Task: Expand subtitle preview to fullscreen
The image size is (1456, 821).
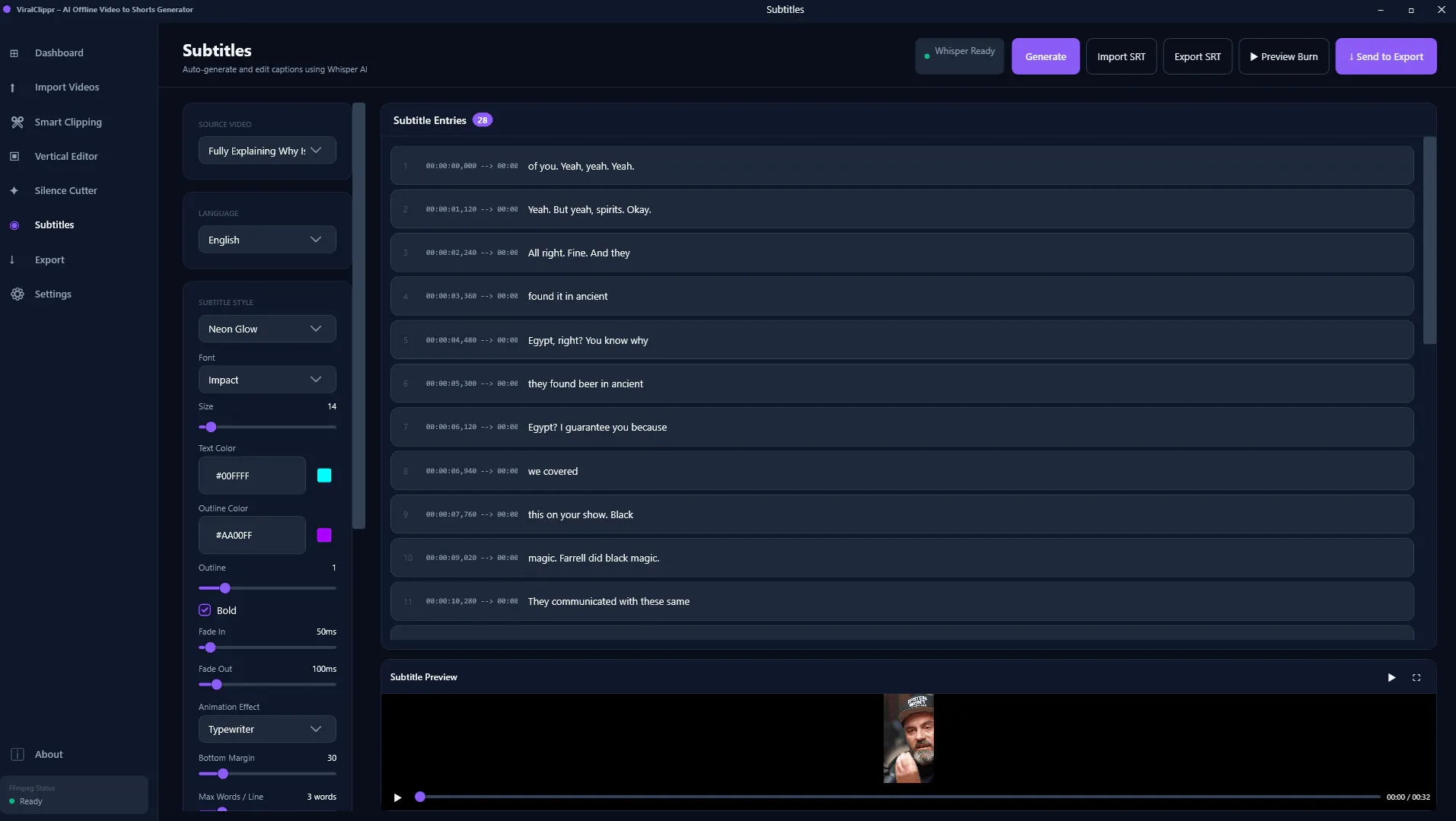Action: click(1416, 677)
